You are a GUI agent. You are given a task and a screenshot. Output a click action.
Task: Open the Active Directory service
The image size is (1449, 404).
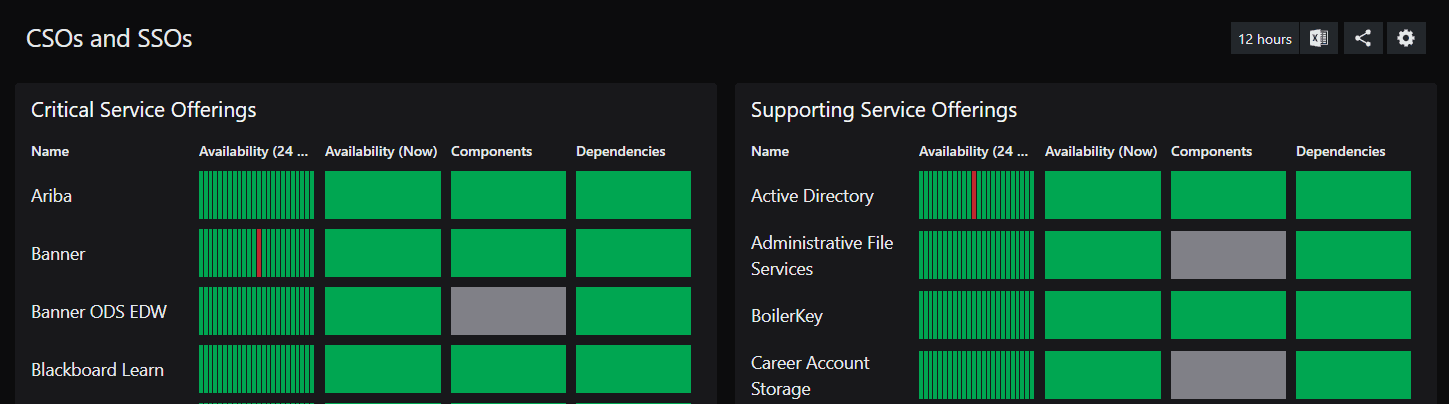[x=812, y=196]
